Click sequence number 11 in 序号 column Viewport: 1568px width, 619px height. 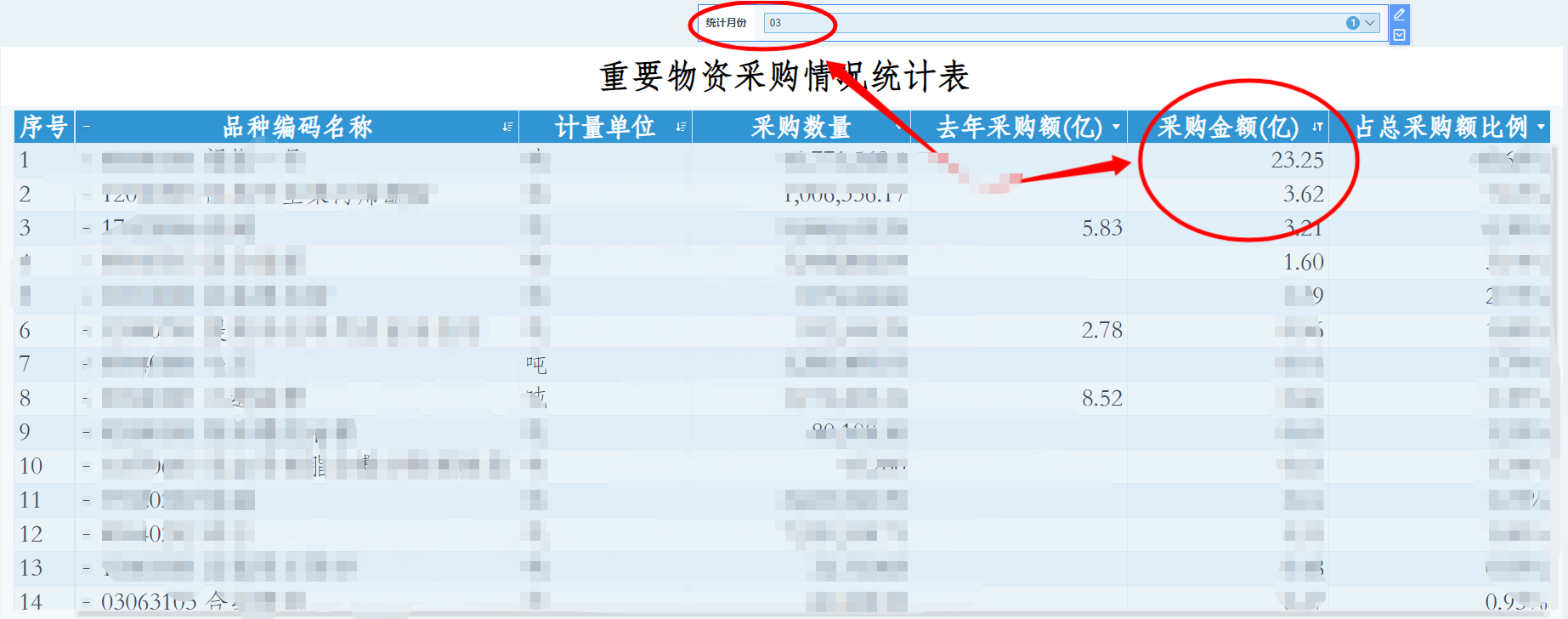coord(31,500)
